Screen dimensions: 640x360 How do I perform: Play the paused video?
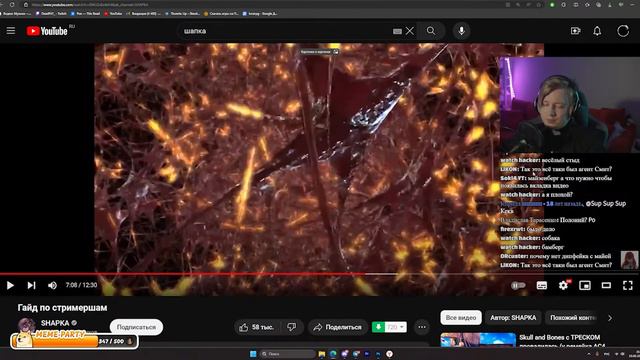(10, 285)
